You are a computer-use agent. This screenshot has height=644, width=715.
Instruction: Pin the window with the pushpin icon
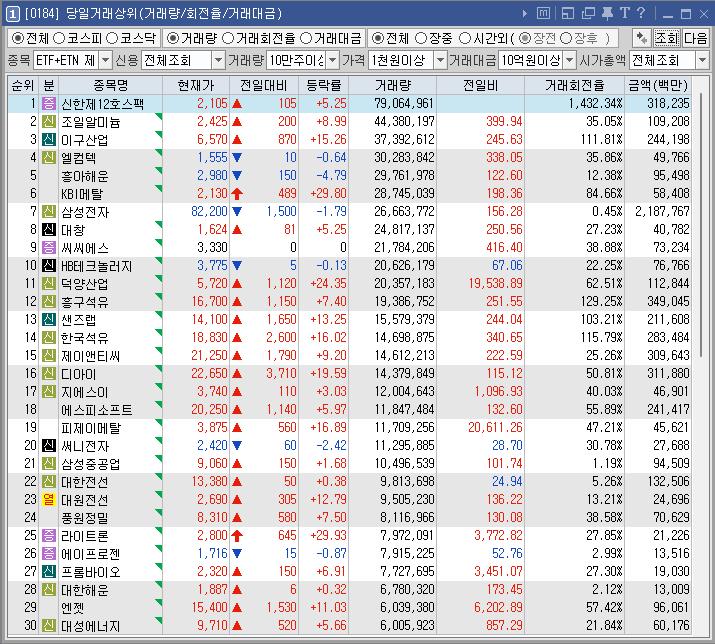(x=607, y=13)
